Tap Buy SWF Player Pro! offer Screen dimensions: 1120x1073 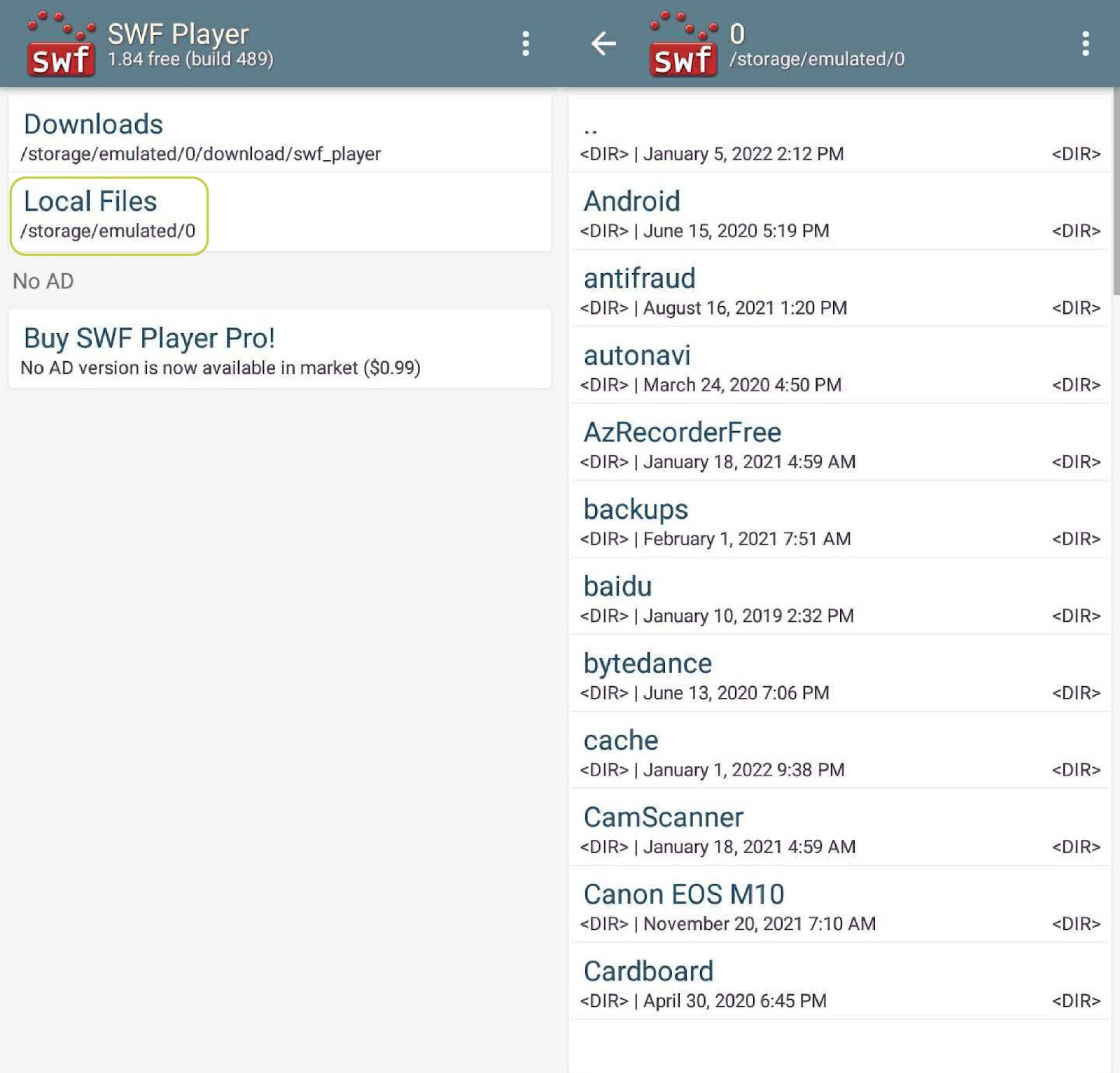[x=280, y=350]
